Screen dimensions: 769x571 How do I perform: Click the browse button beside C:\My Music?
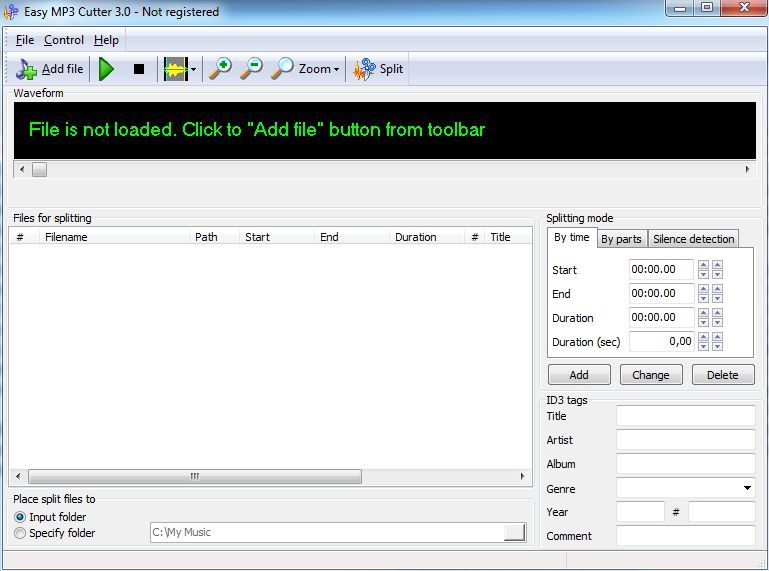[514, 532]
